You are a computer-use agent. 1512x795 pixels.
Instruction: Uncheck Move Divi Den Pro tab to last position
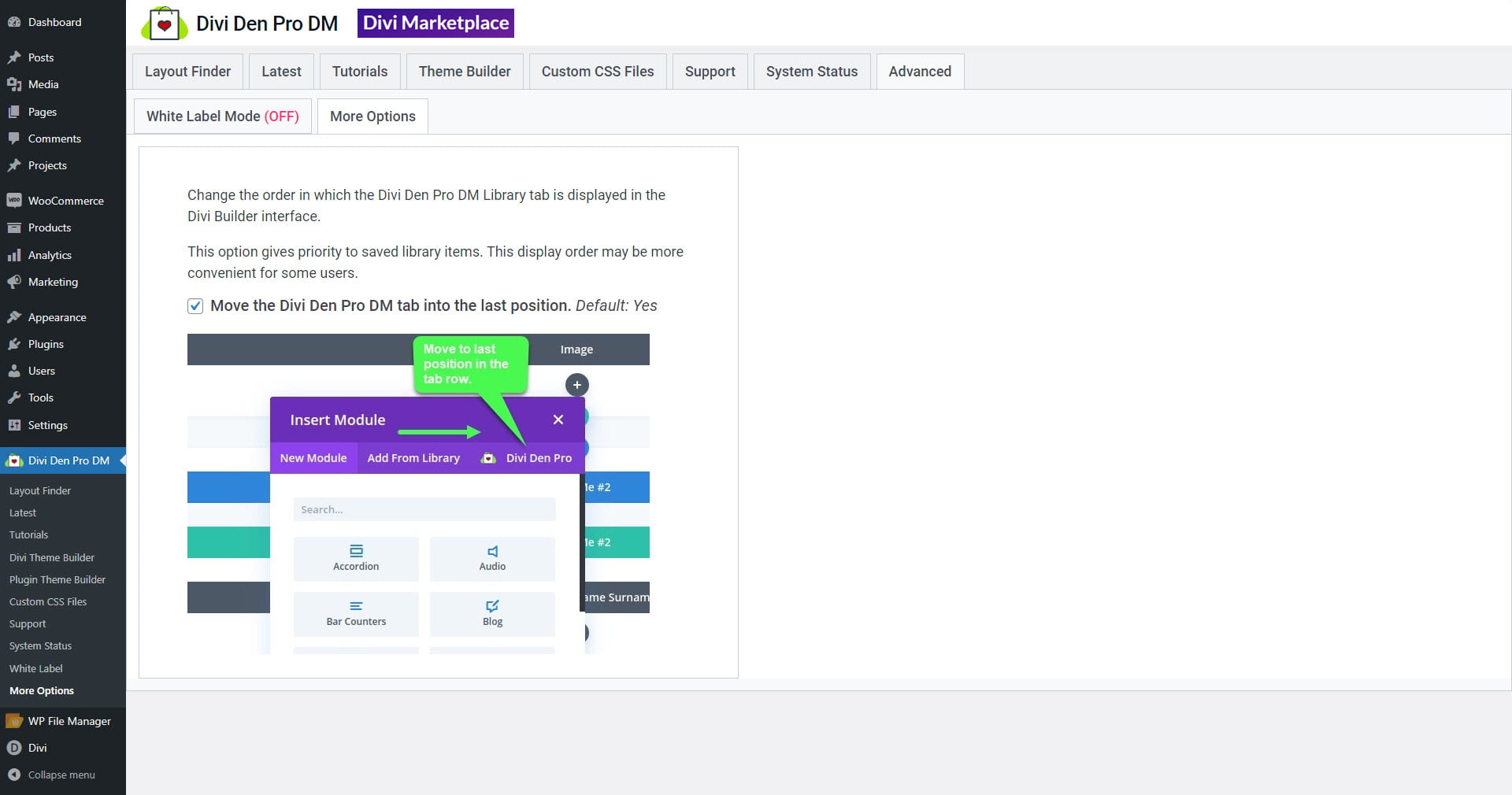coord(195,306)
